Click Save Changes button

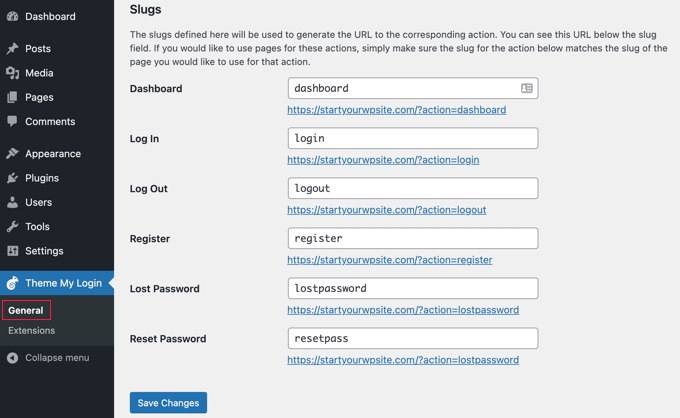point(168,402)
